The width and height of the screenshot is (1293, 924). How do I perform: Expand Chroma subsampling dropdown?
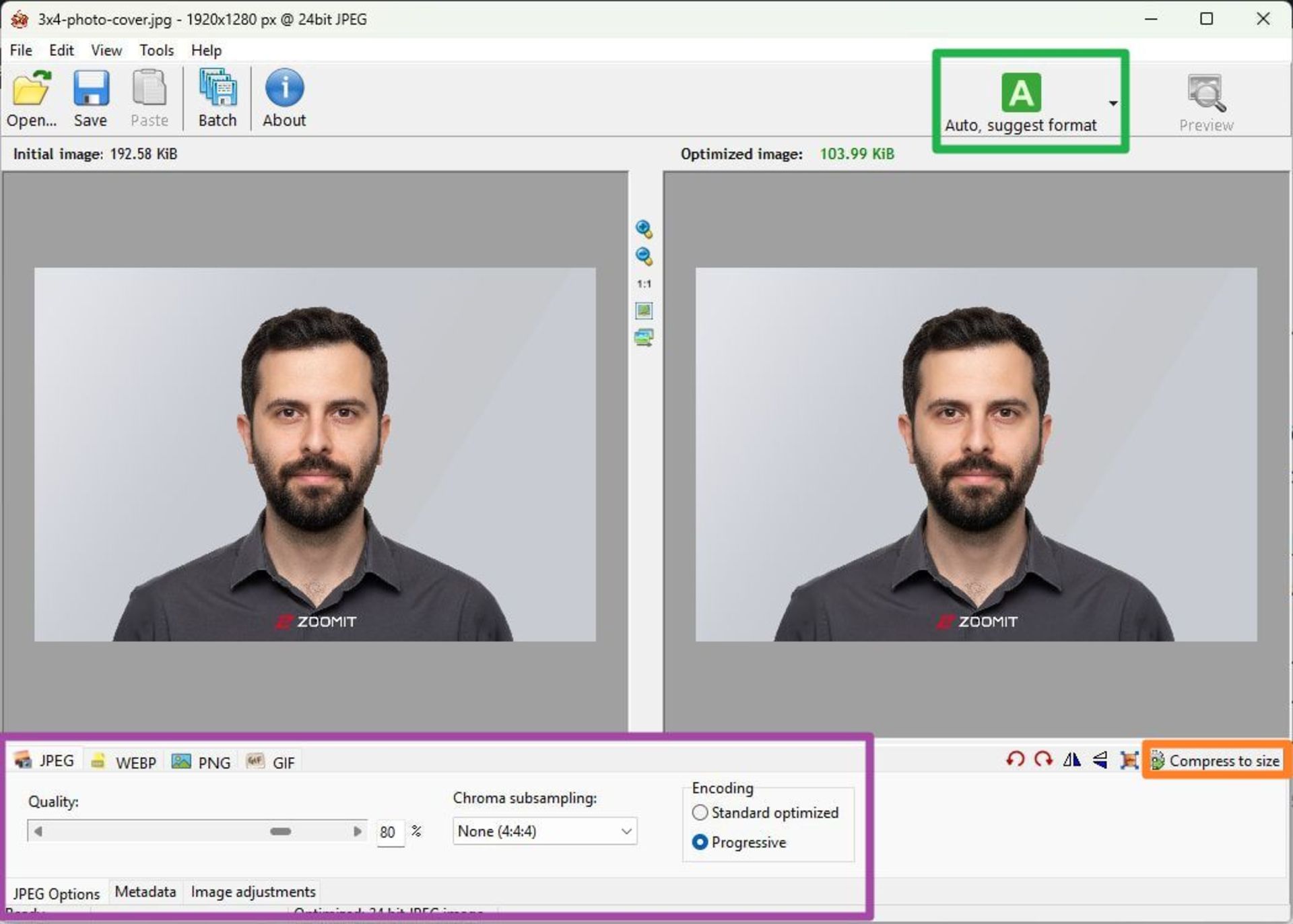(626, 831)
